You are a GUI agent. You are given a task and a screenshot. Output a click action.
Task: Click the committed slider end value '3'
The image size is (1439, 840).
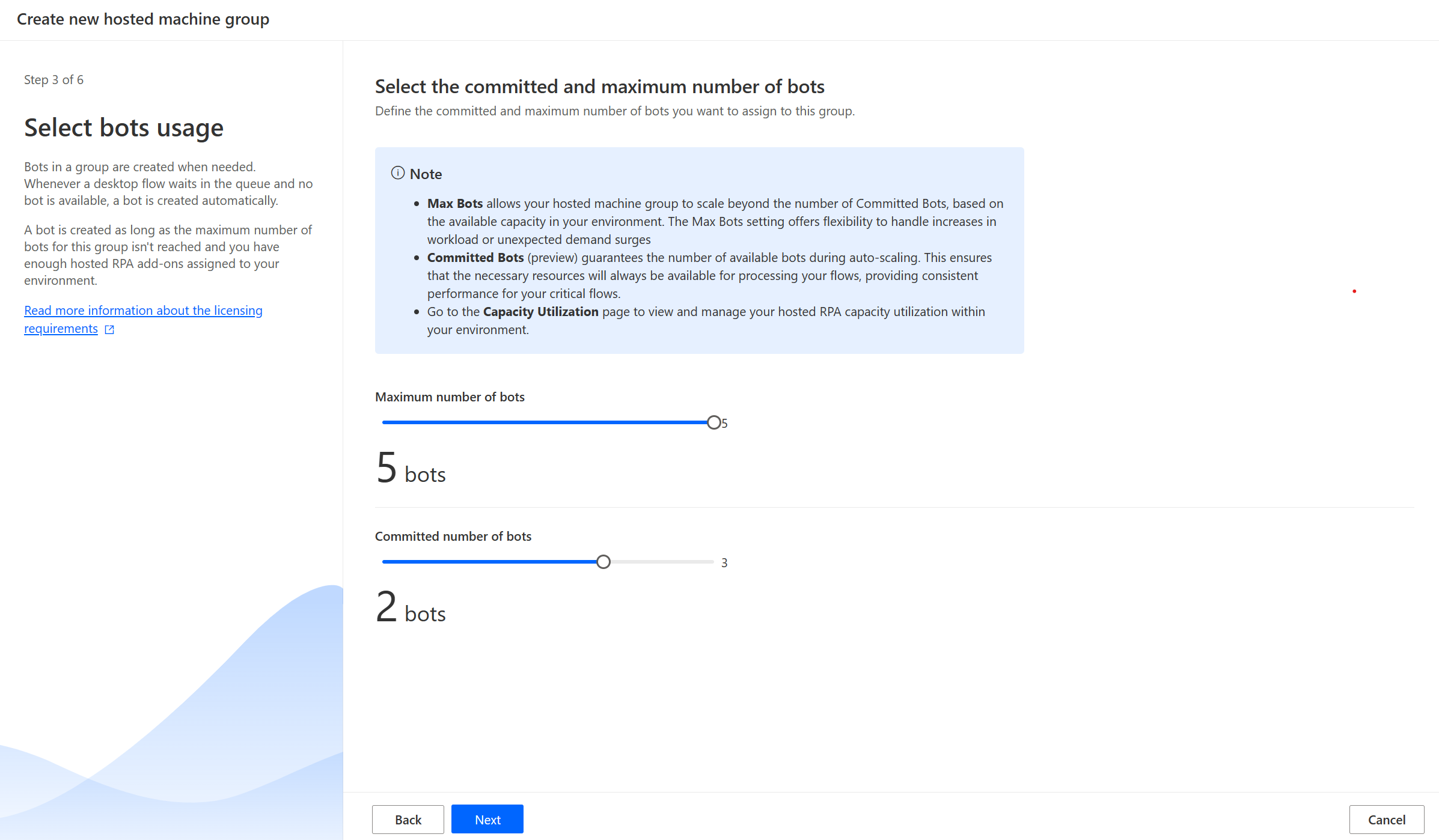(x=724, y=563)
